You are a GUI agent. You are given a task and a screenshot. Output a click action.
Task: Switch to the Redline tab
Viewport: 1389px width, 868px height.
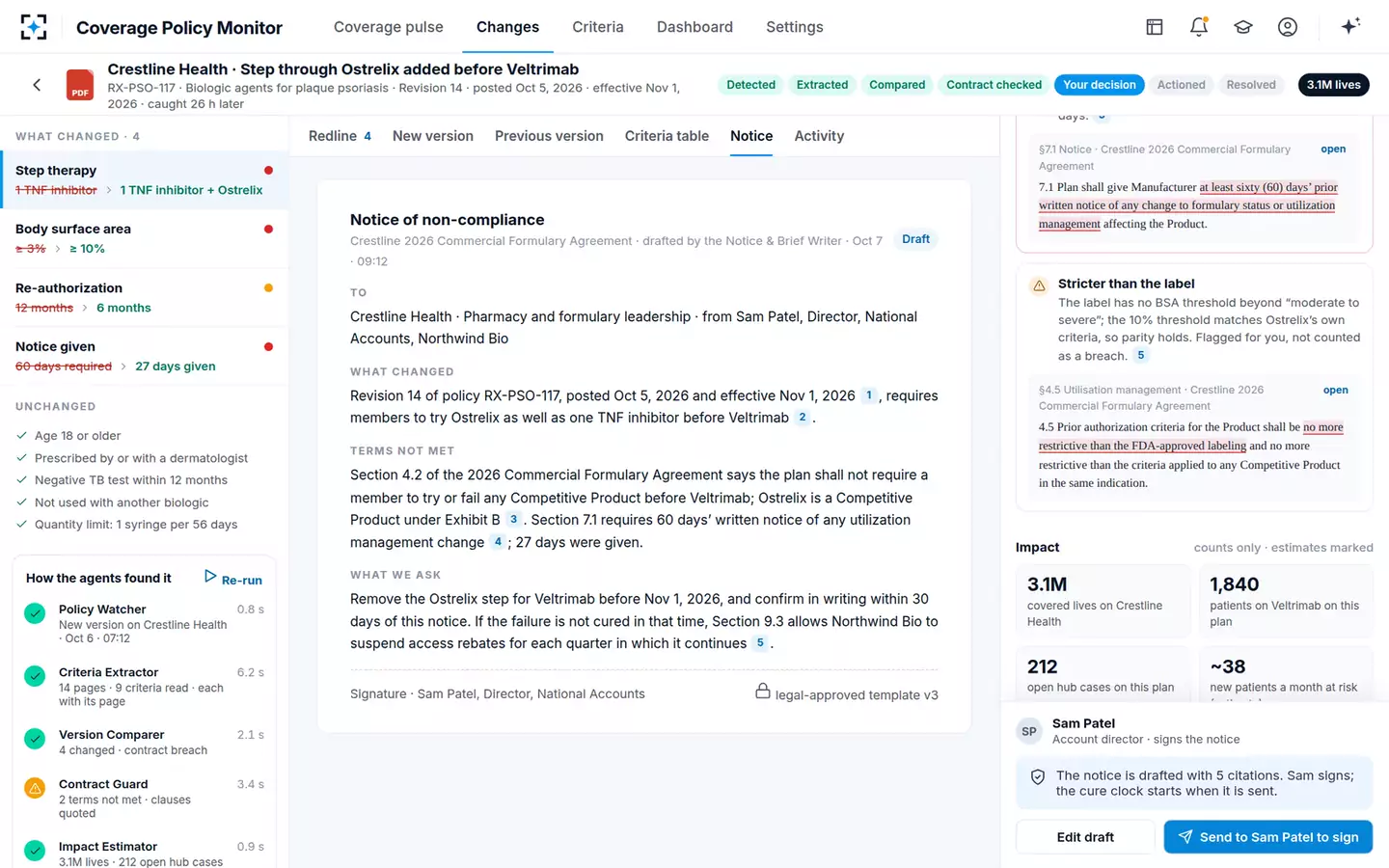tap(340, 136)
